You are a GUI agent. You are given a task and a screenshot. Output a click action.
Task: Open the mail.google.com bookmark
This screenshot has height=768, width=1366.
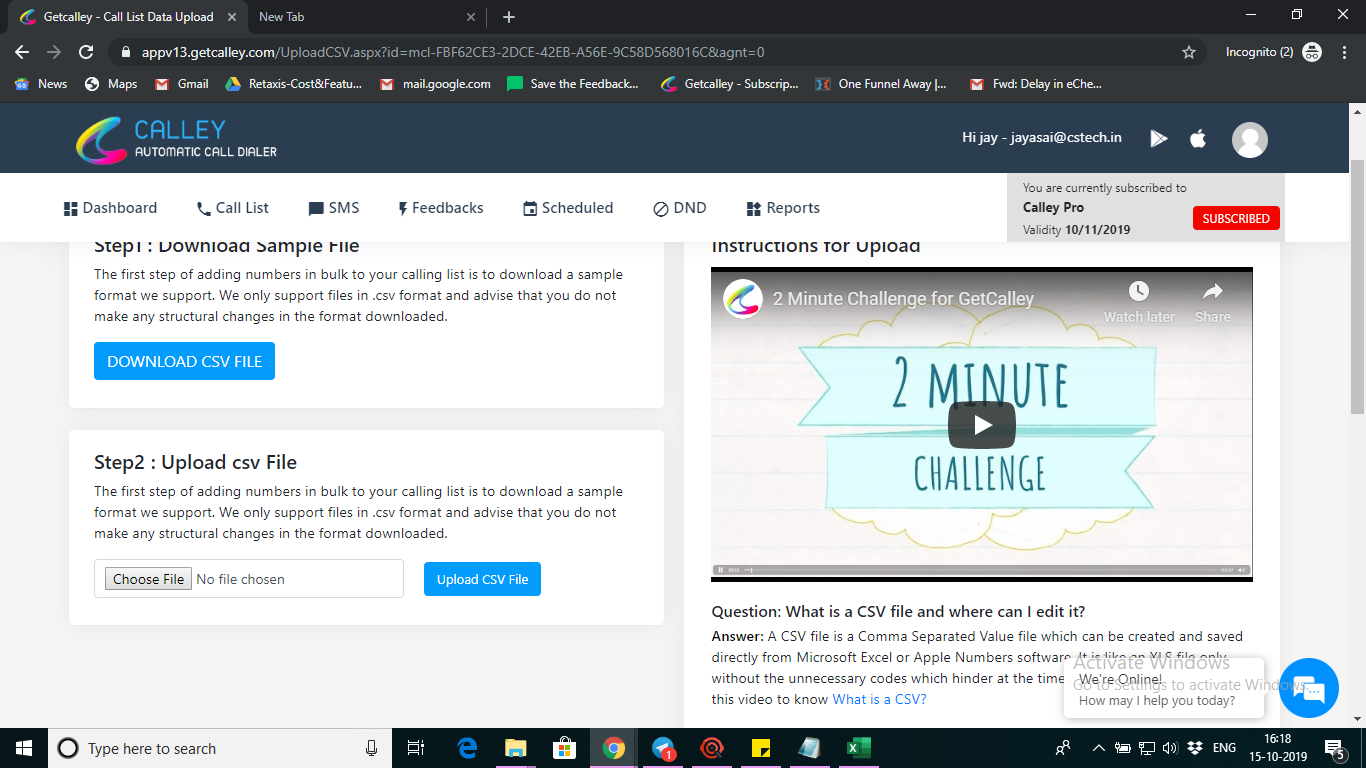click(x=435, y=84)
